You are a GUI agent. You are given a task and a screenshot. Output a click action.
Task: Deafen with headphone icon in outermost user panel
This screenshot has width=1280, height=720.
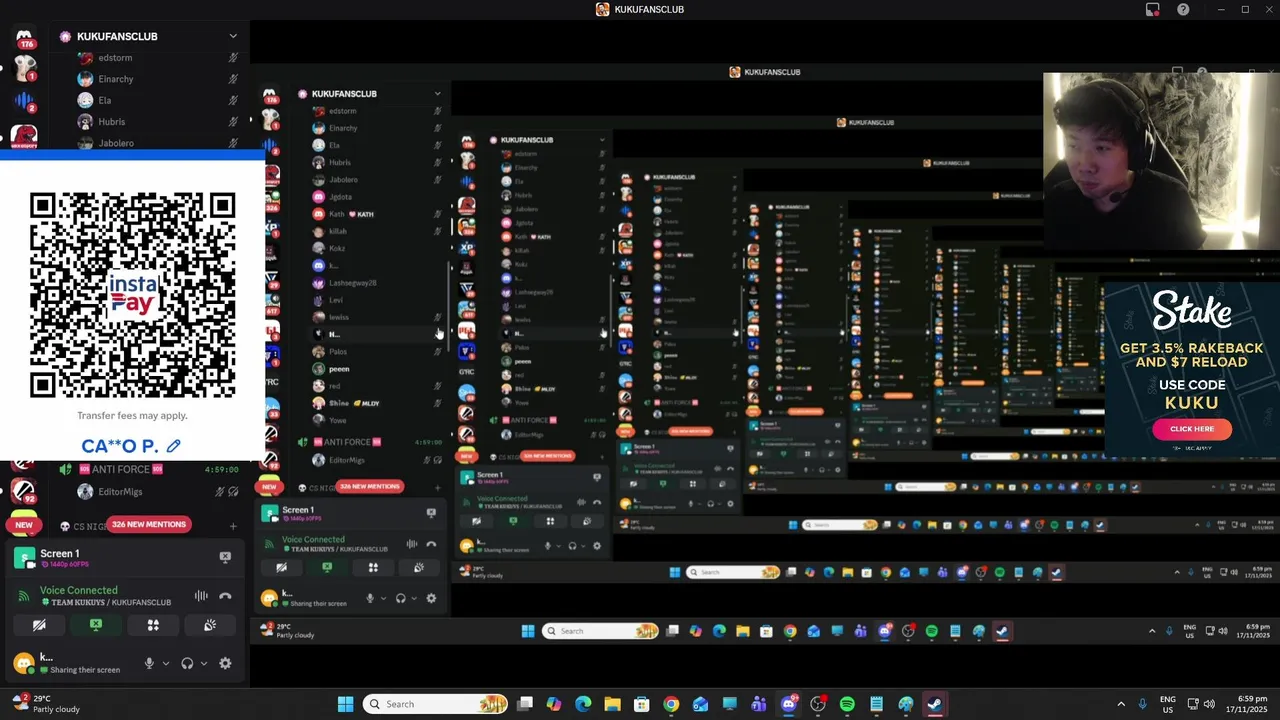(x=187, y=663)
